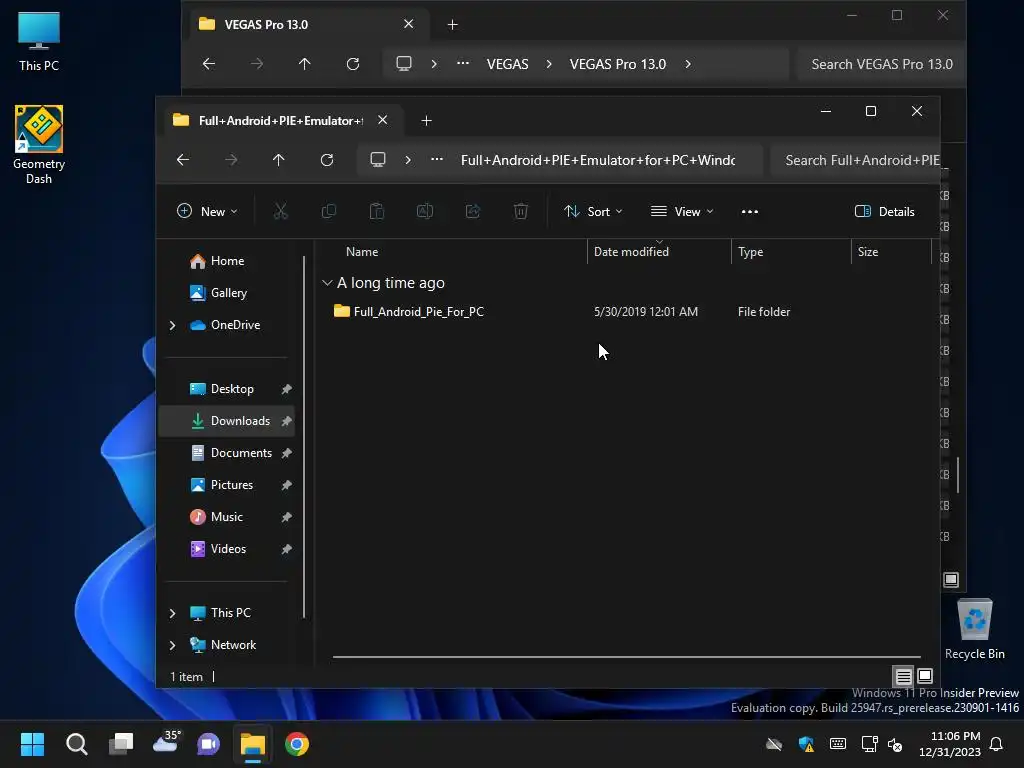1024x768 pixels.
Task: Open Home in navigation pane
Action: (x=227, y=261)
